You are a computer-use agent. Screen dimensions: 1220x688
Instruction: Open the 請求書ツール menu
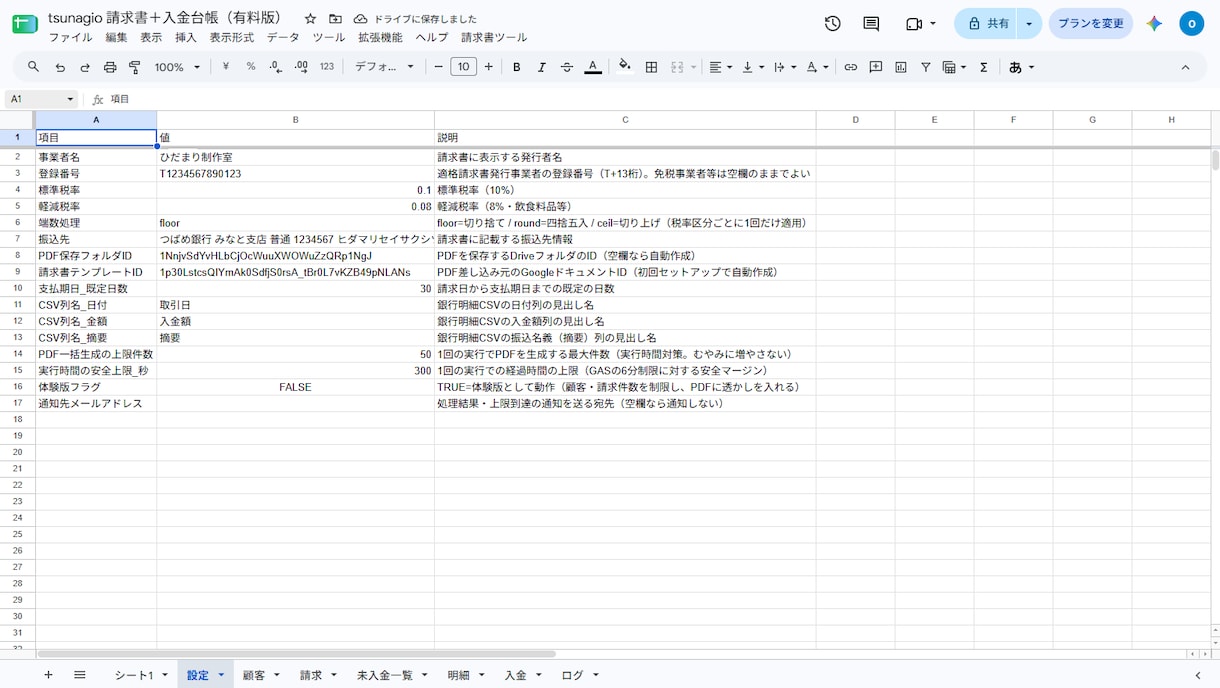coord(494,37)
